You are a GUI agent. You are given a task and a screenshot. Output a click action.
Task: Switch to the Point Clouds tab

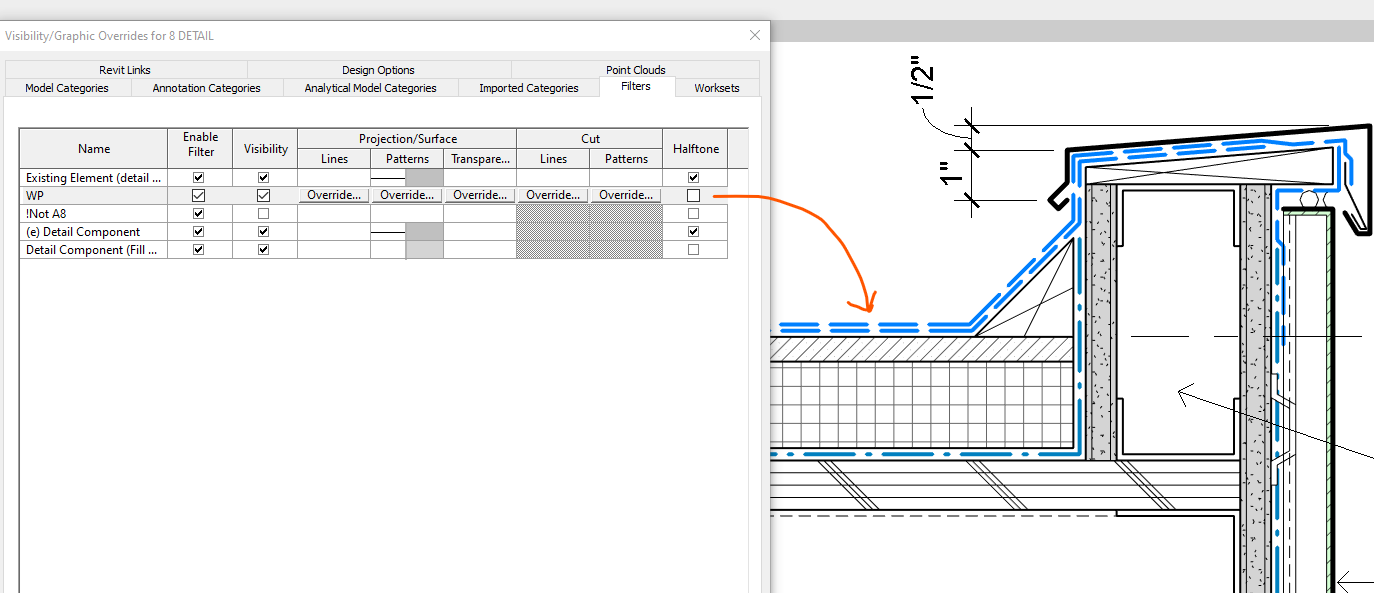click(x=635, y=70)
